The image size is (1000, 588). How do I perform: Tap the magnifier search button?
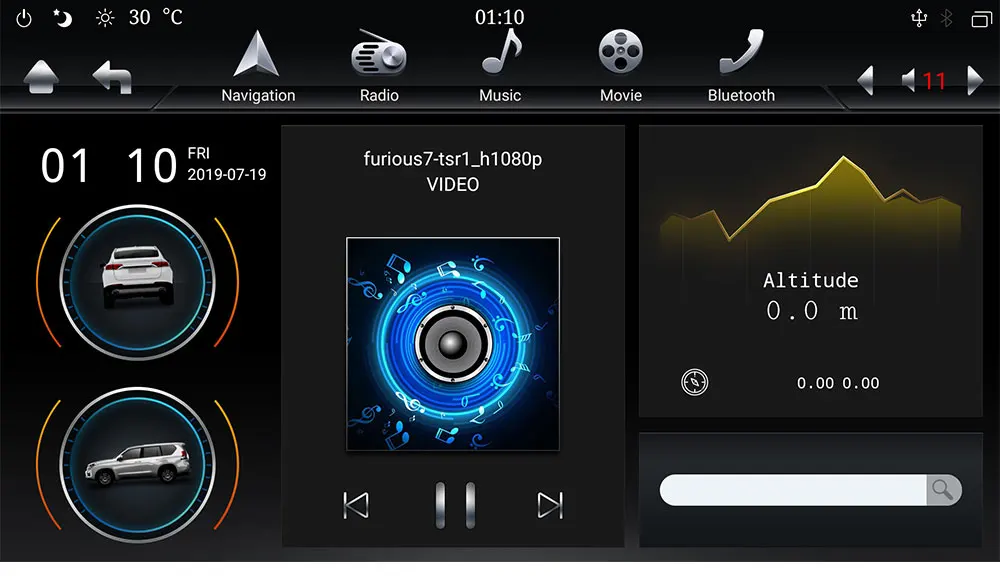coord(943,490)
